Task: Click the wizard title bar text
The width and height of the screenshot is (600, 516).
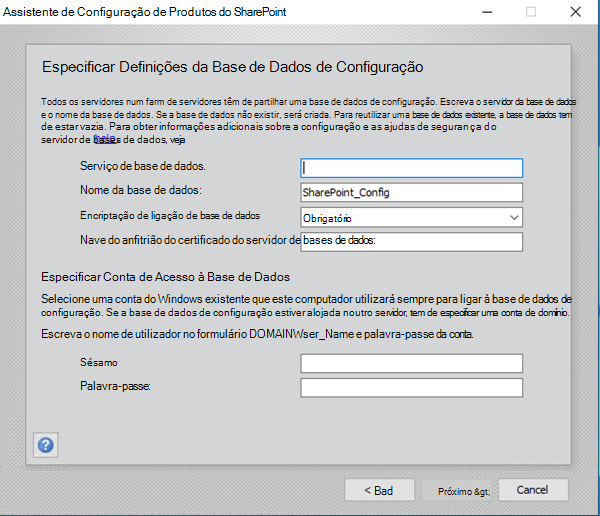Action: click(144, 12)
